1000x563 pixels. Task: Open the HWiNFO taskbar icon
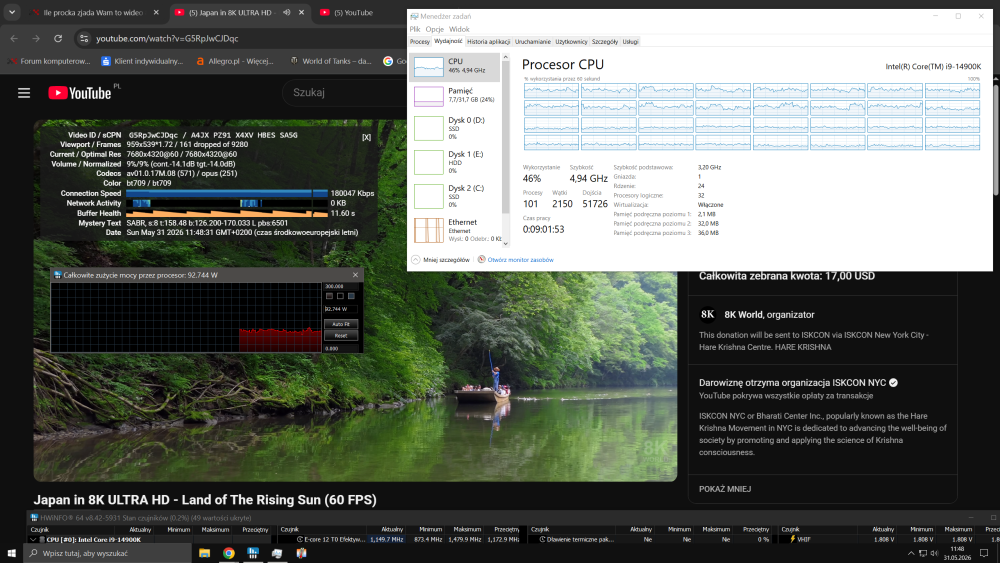(x=253, y=553)
